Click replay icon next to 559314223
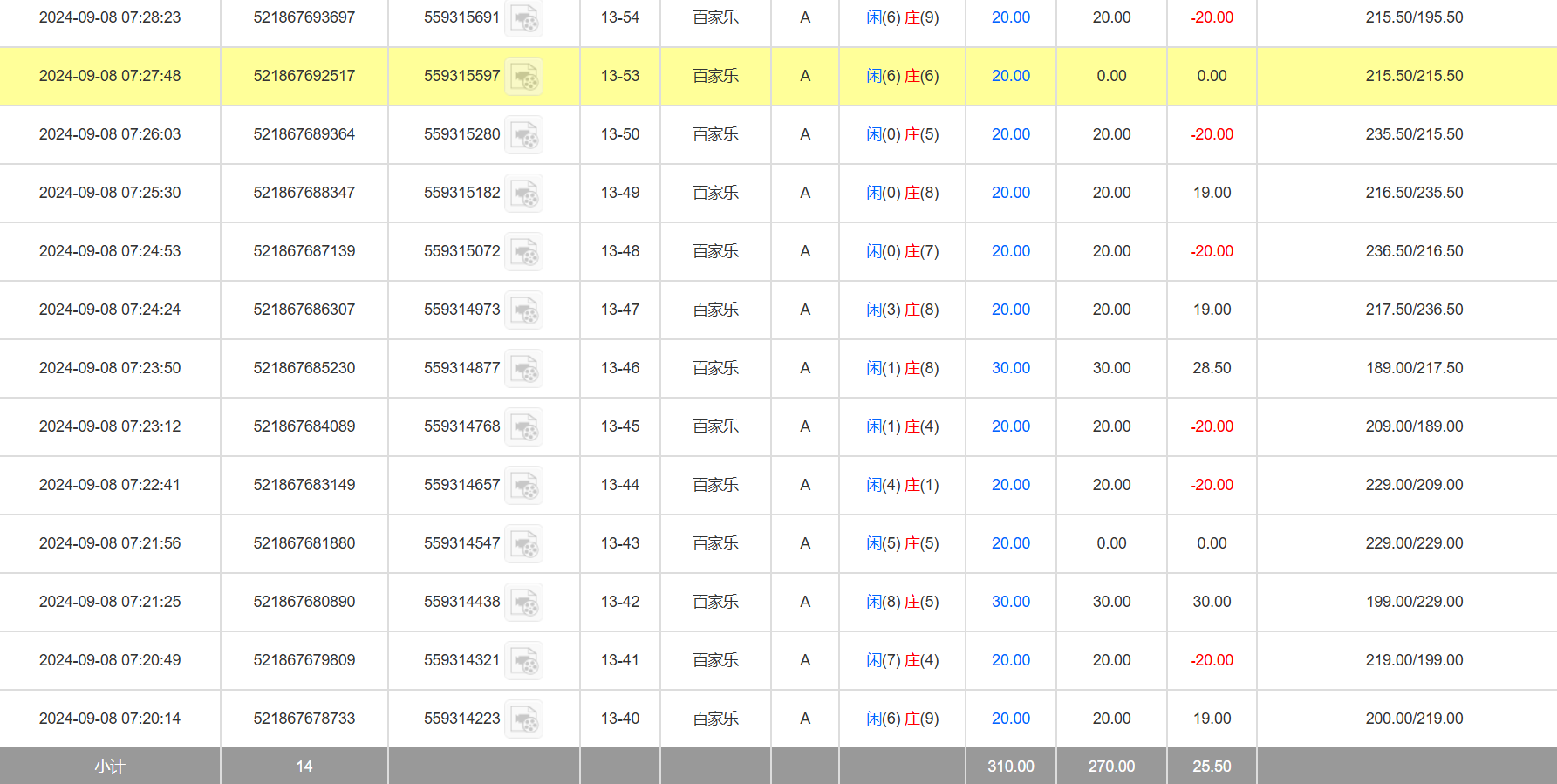 tap(524, 719)
